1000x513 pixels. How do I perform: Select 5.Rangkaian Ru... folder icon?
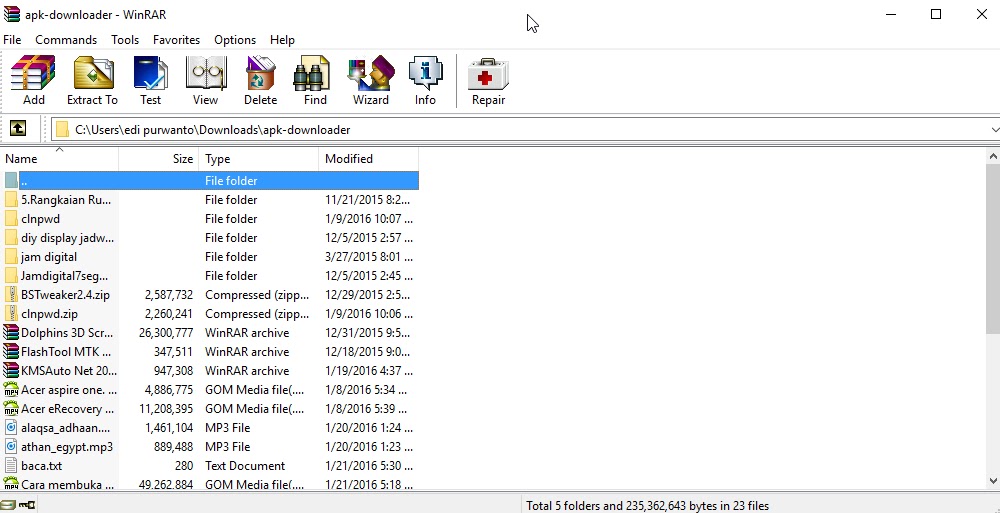pos(11,200)
